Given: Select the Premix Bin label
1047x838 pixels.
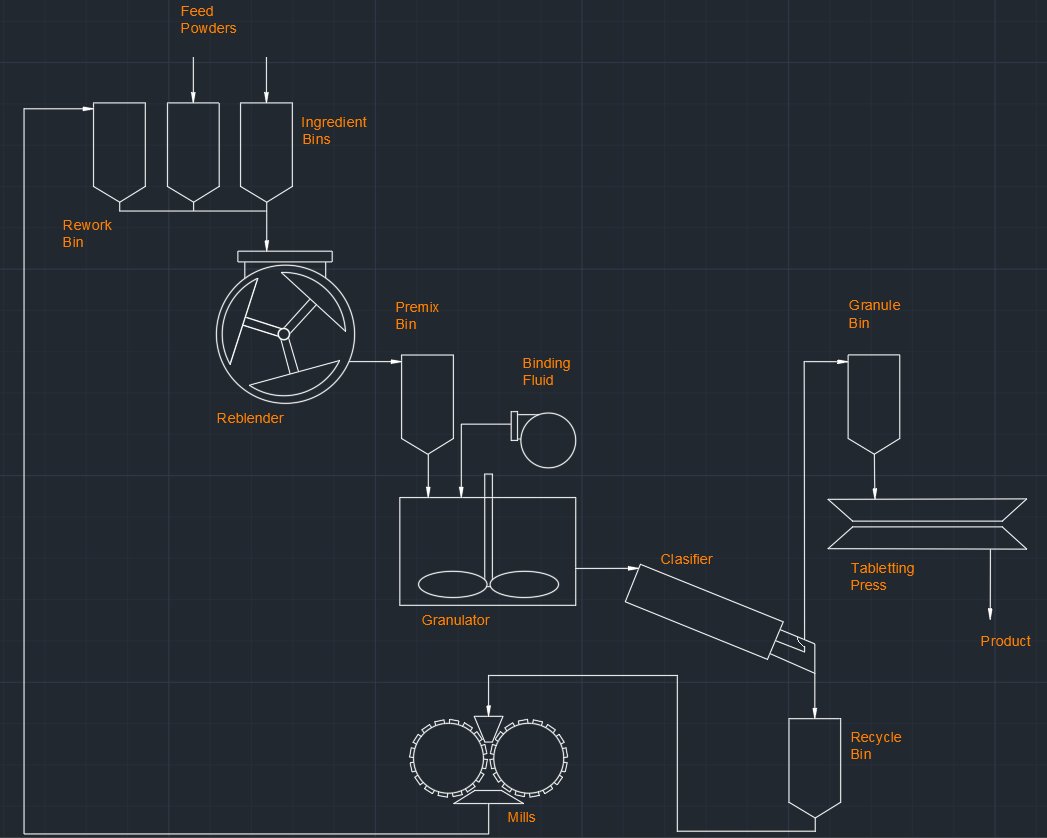Looking at the screenshot, I should point(417,315).
